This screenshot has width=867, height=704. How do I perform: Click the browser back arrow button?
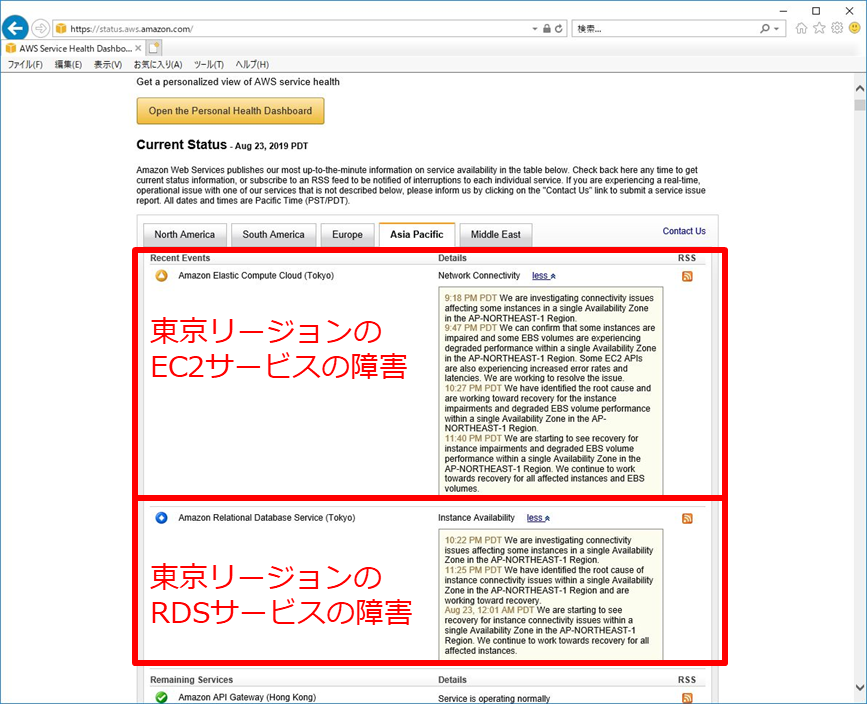coord(15,28)
